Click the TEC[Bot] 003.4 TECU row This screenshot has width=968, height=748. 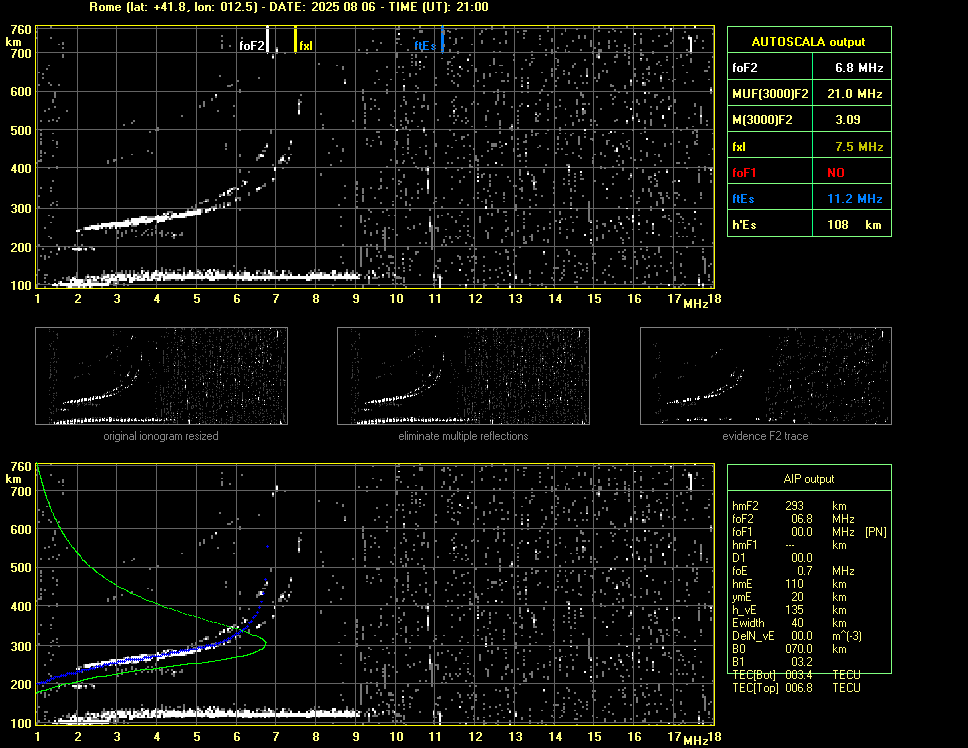pos(796,675)
